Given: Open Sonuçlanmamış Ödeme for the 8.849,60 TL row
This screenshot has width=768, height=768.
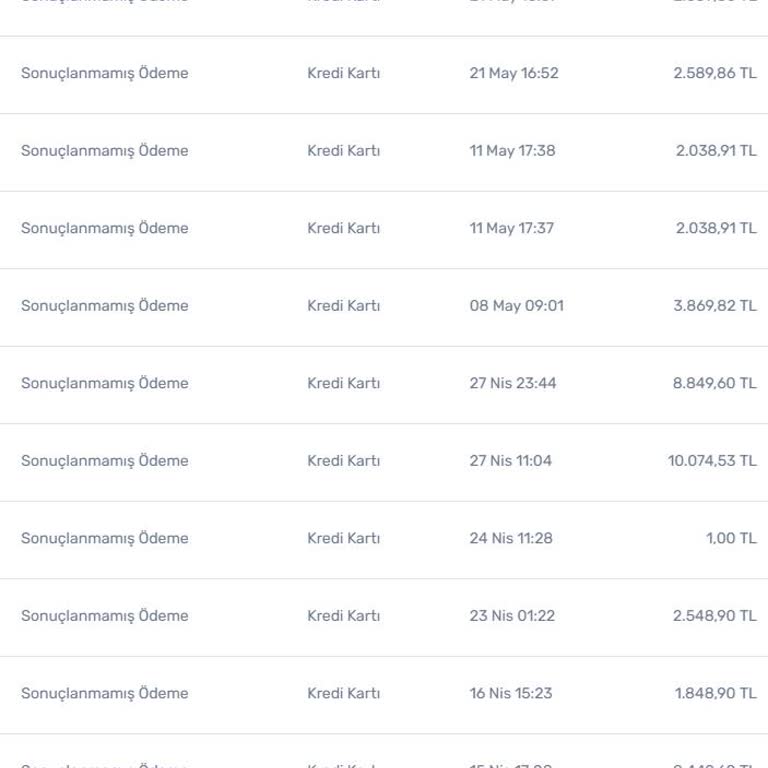Looking at the screenshot, I should (x=104, y=383).
